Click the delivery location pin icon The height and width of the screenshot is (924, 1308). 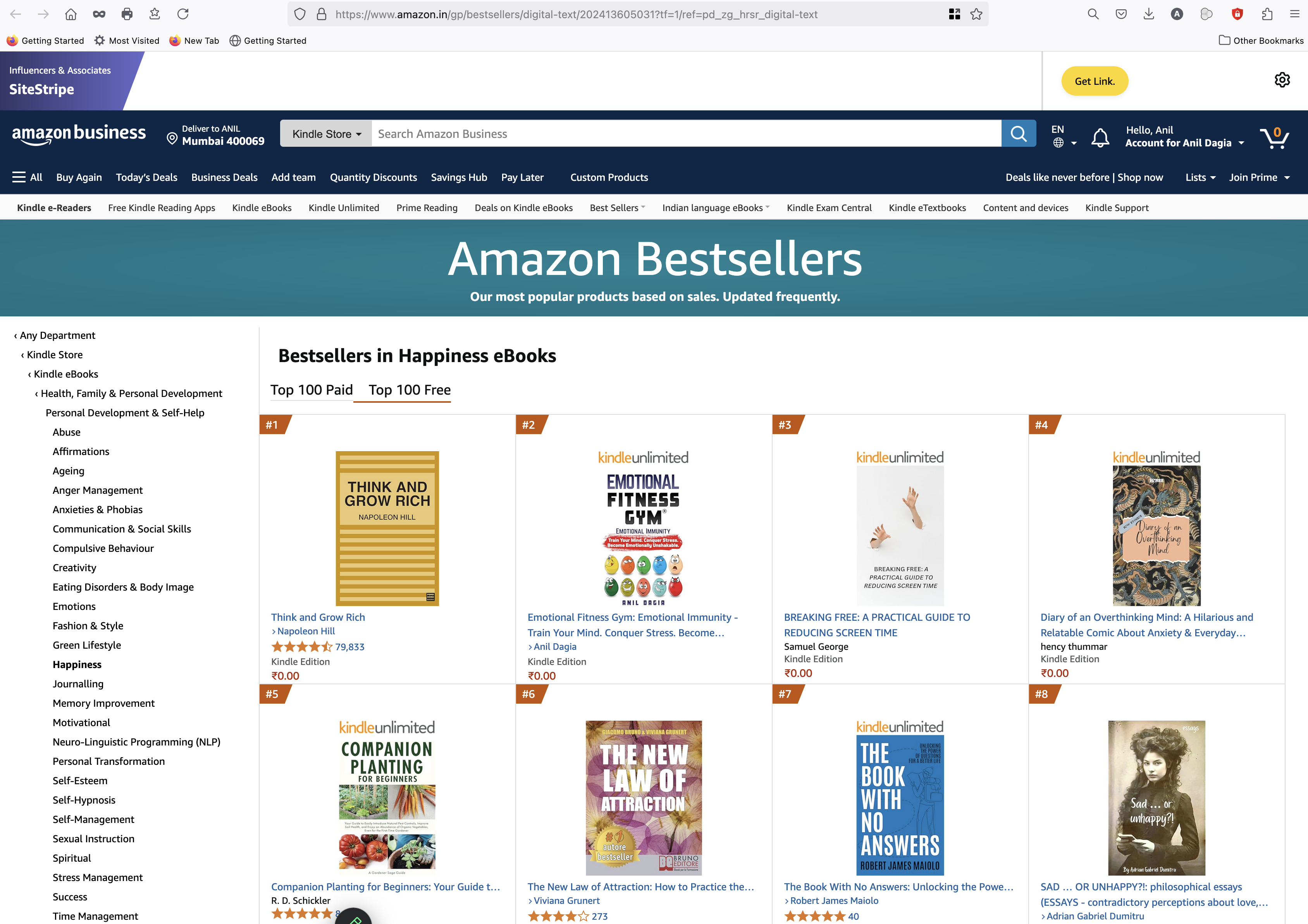[x=172, y=138]
